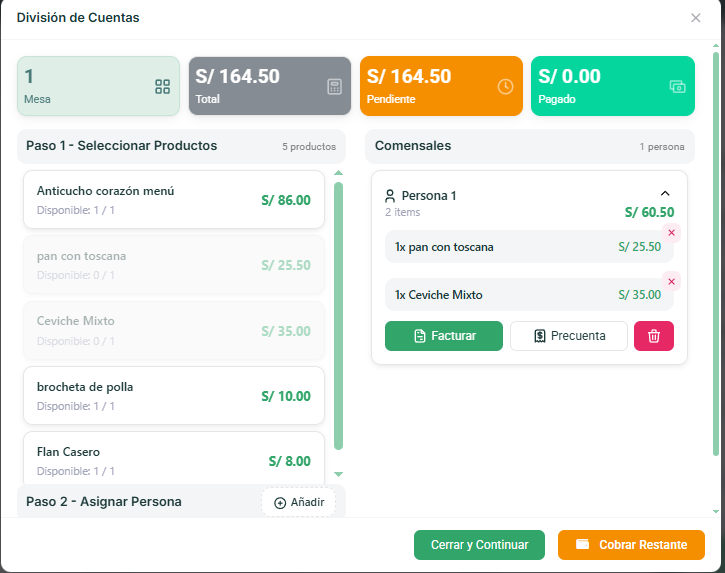
Task: Click the document icon on Facturar
Action: click(420, 336)
